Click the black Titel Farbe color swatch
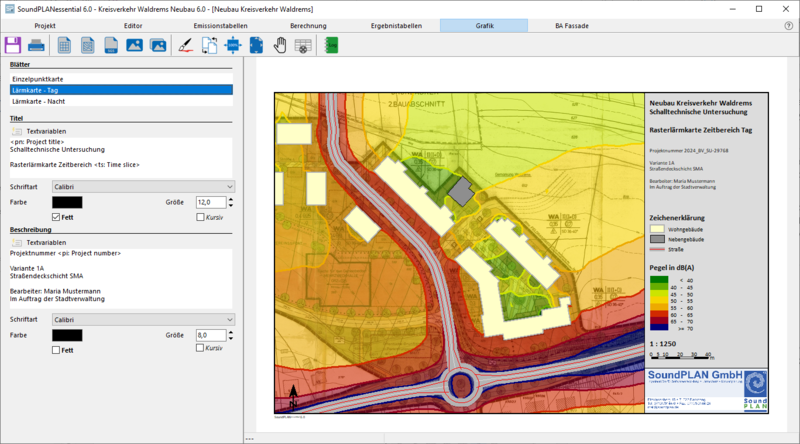800x444 pixels. (x=66, y=202)
